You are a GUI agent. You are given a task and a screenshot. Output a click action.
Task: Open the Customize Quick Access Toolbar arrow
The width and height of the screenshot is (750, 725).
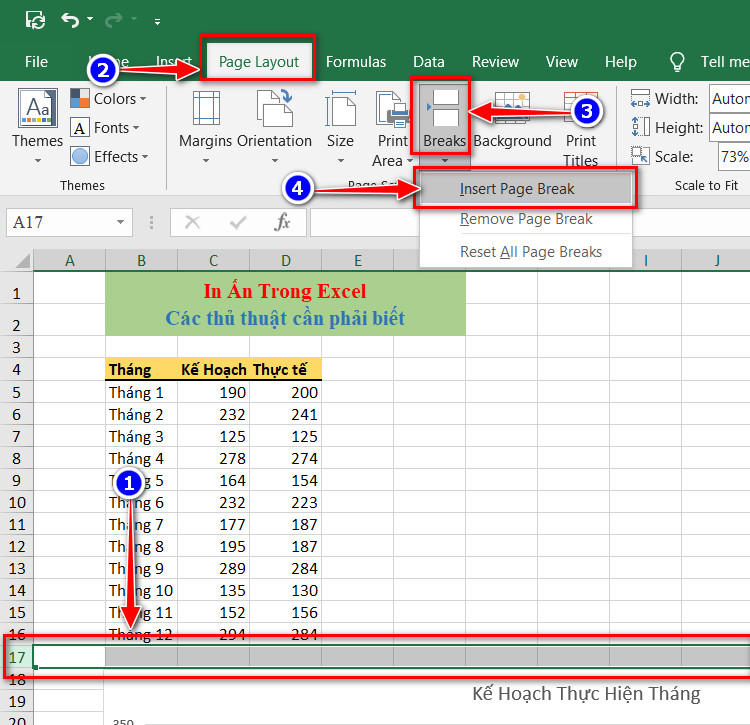coord(157,22)
